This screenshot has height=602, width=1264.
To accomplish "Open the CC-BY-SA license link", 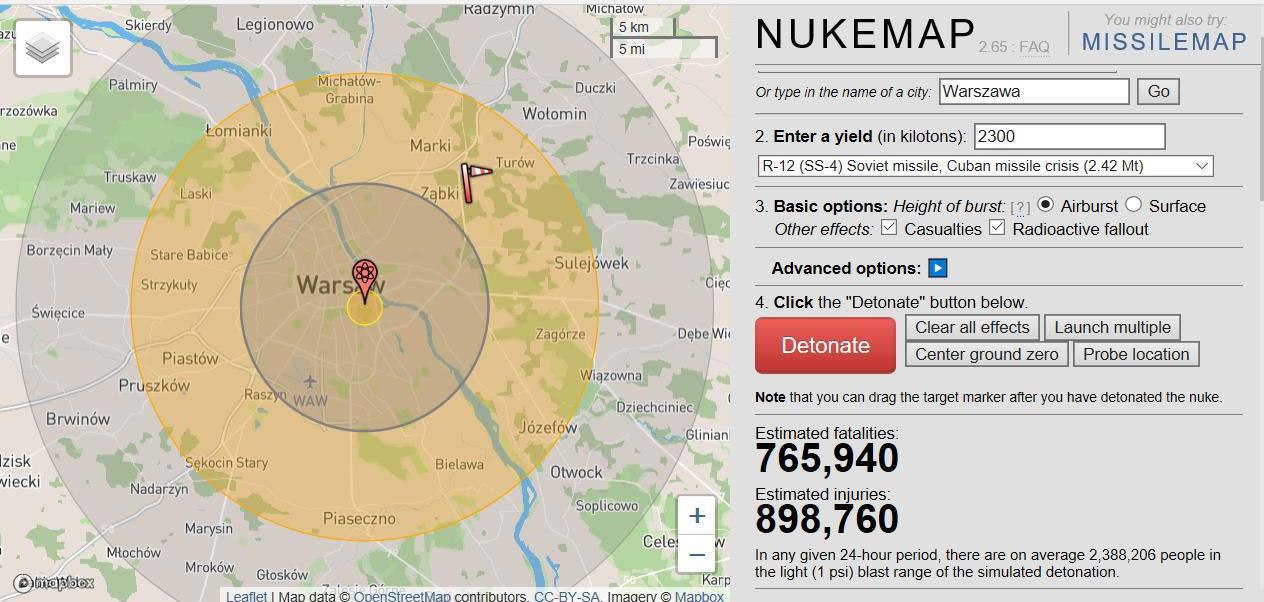I will pyautogui.click(x=566, y=596).
